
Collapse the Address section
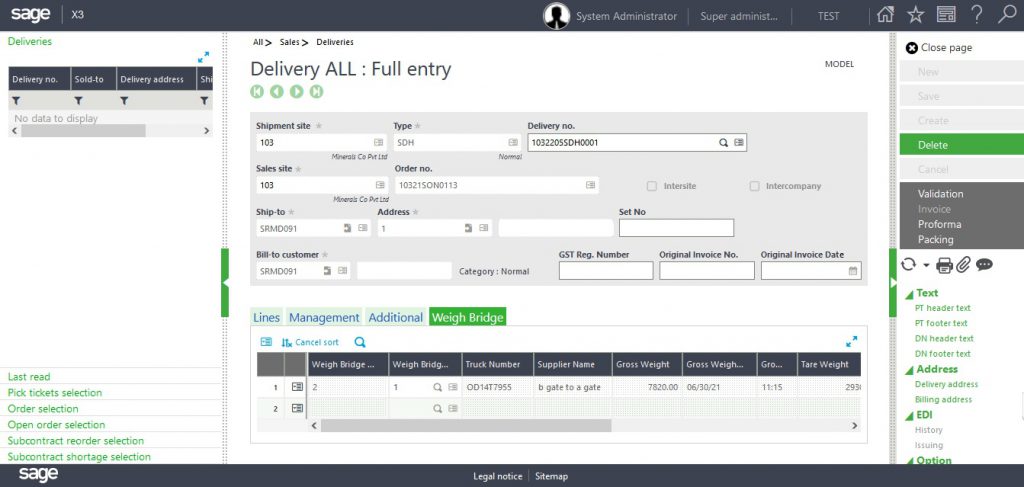(x=910, y=369)
